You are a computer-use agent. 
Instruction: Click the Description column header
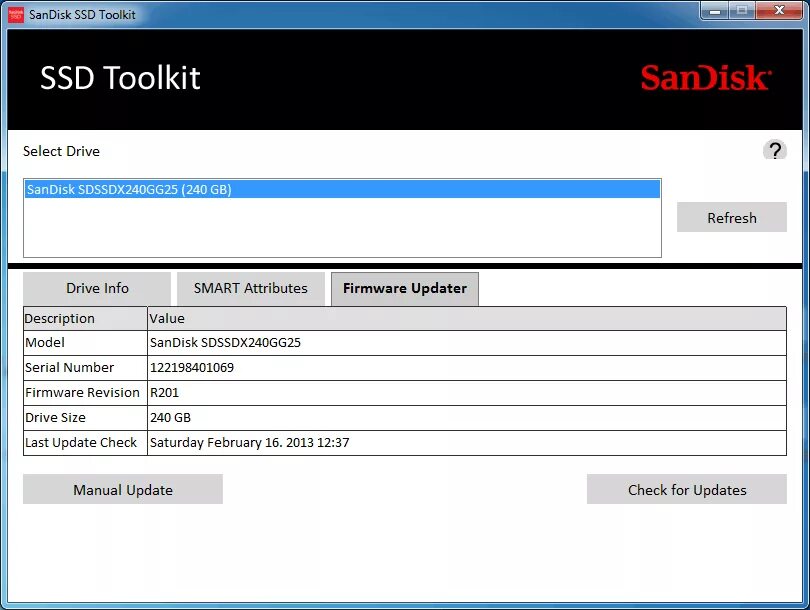click(85, 318)
